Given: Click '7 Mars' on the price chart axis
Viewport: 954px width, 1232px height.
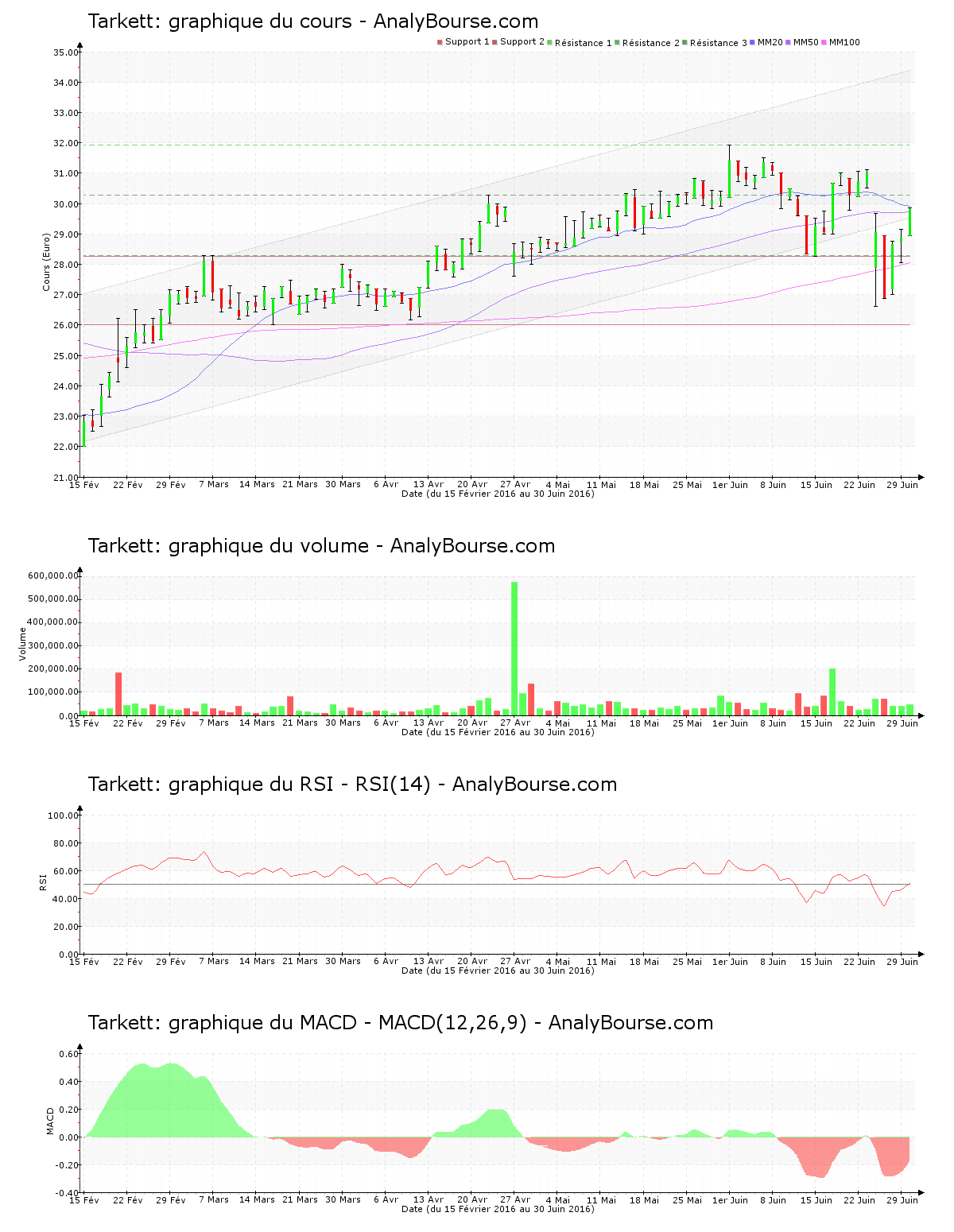Looking at the screenshot, I should pos(214,484).
